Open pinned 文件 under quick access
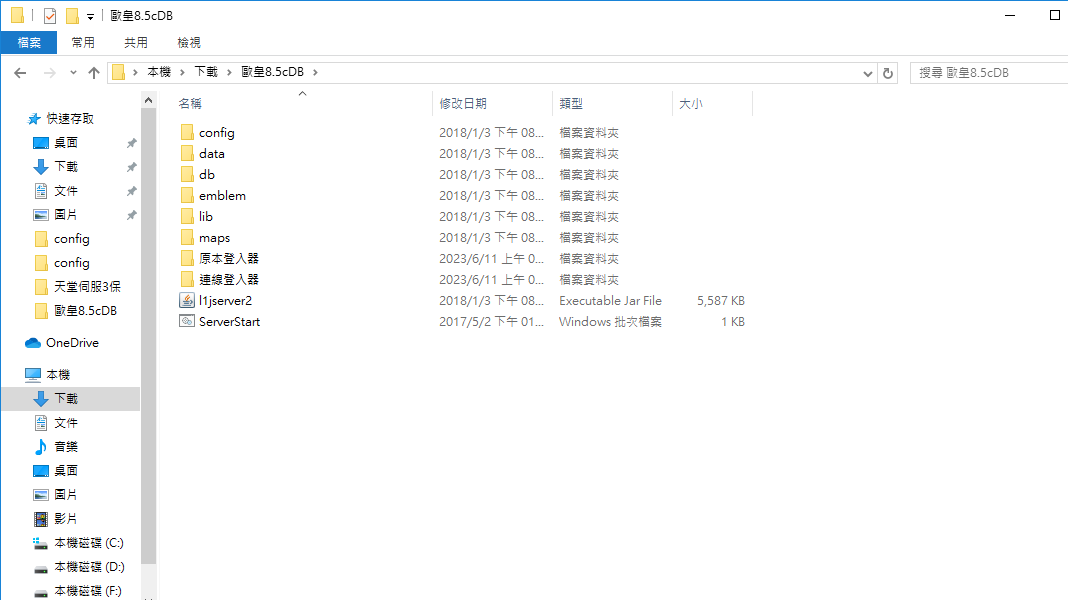Image resolution: width=1068 pixels, height=600 pixels. pos(65,191)
